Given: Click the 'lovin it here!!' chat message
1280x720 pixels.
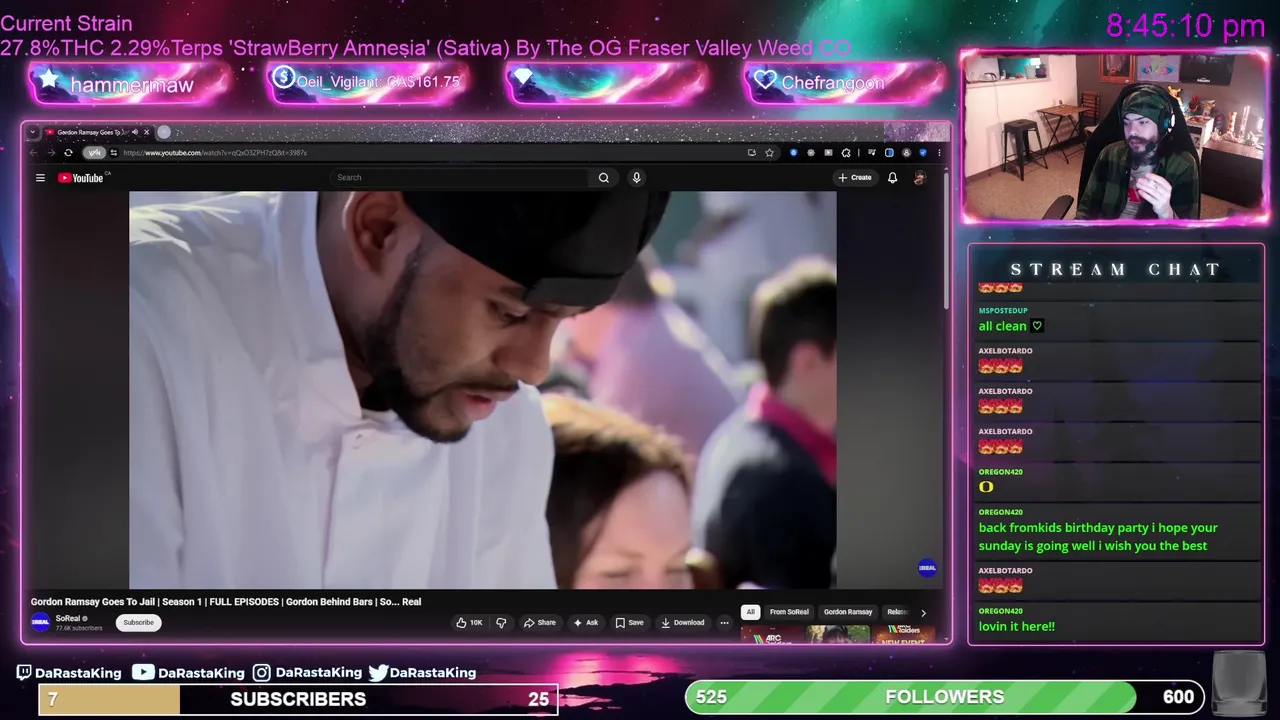Looking at the screenshot, I should tap(1016, 627).
